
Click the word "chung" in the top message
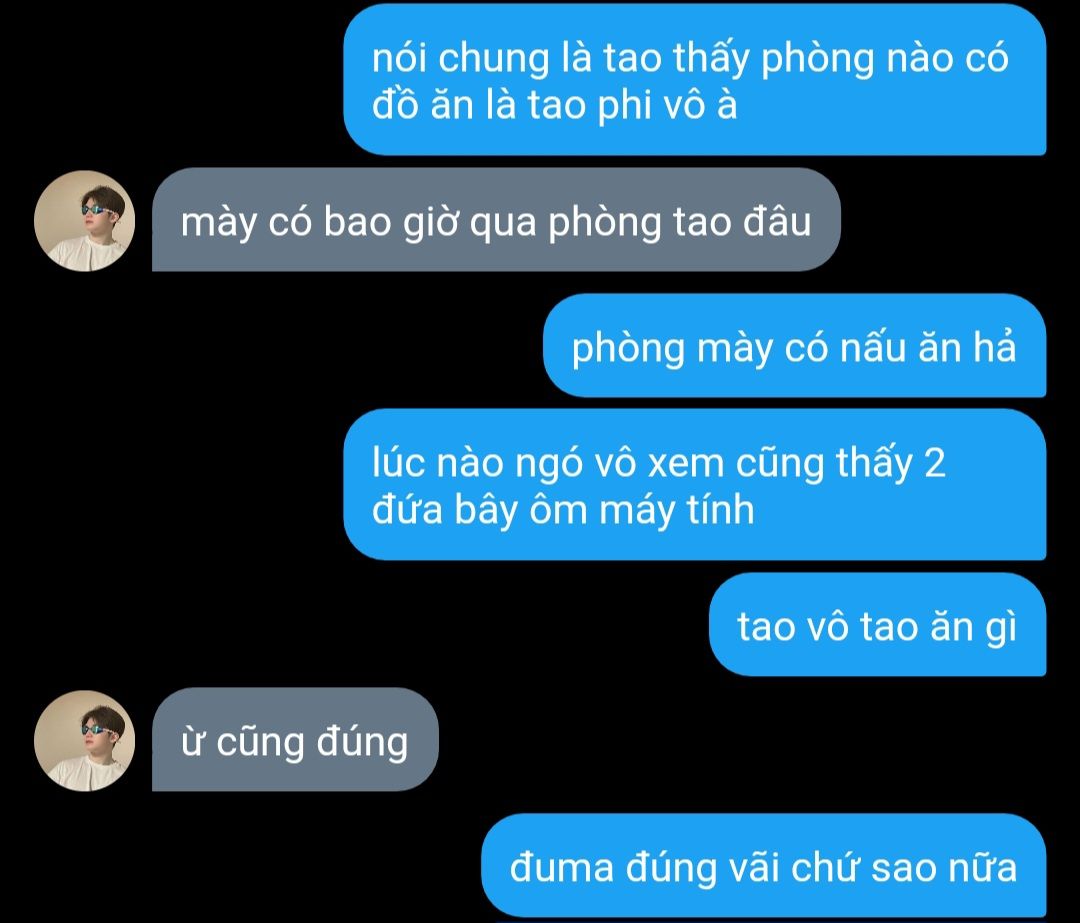(493, 59)
